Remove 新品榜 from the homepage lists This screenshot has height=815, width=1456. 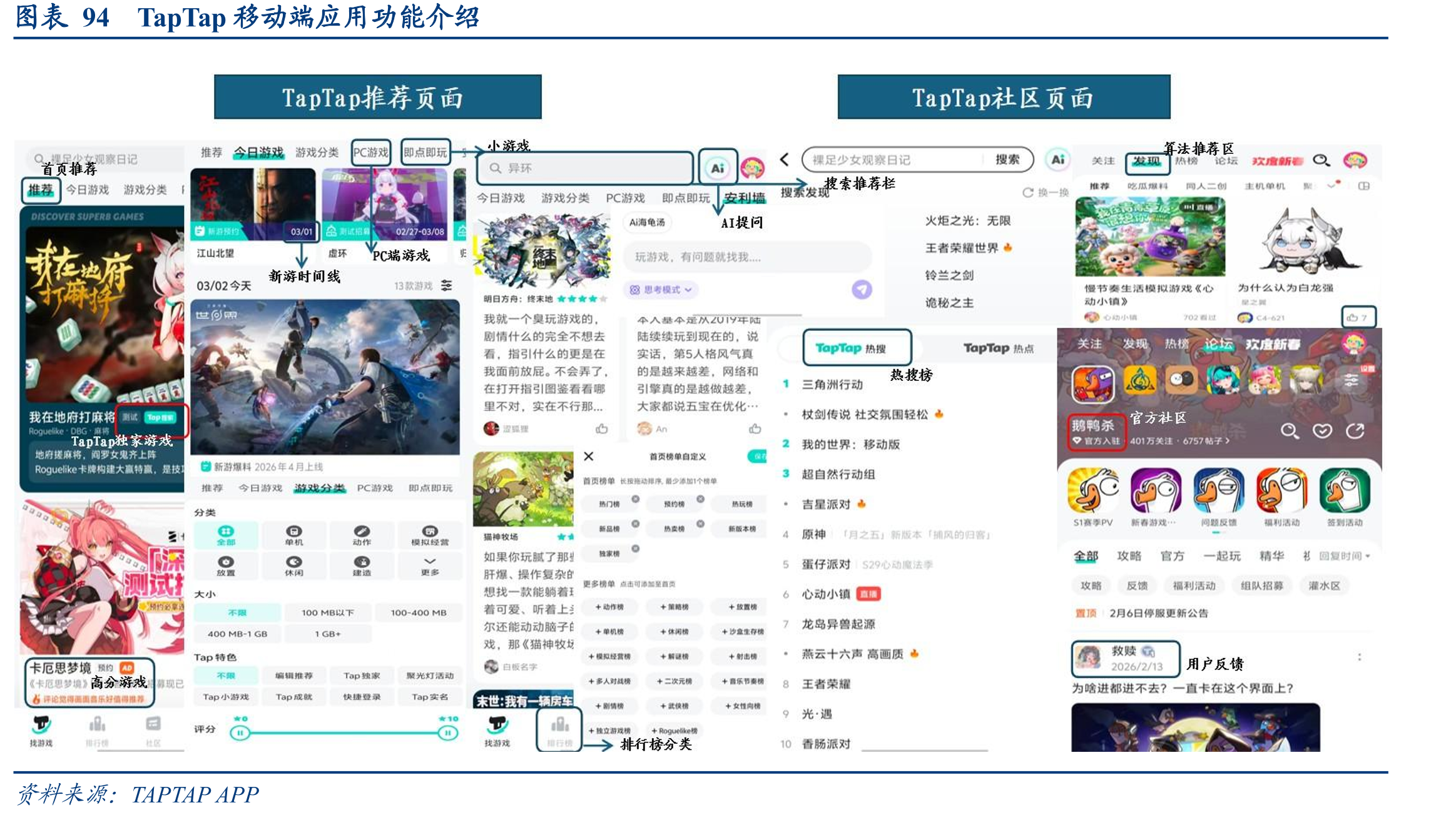point(635,524)
